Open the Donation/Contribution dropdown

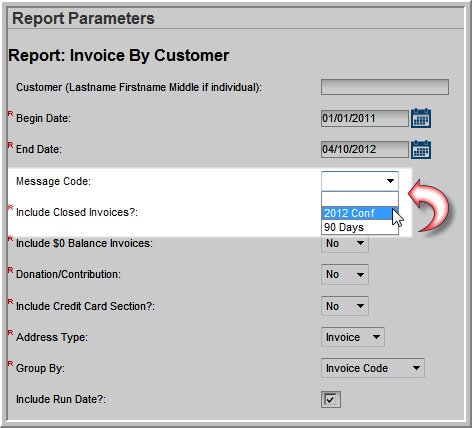pyautogui.click(x=345, y=274)
